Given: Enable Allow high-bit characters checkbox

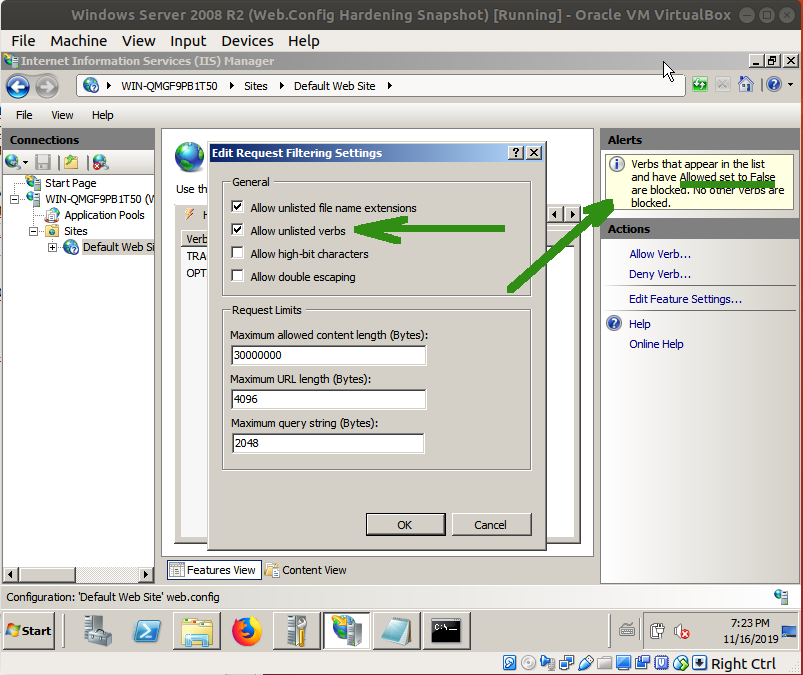Looking at the screenshot, I should 237,252.
